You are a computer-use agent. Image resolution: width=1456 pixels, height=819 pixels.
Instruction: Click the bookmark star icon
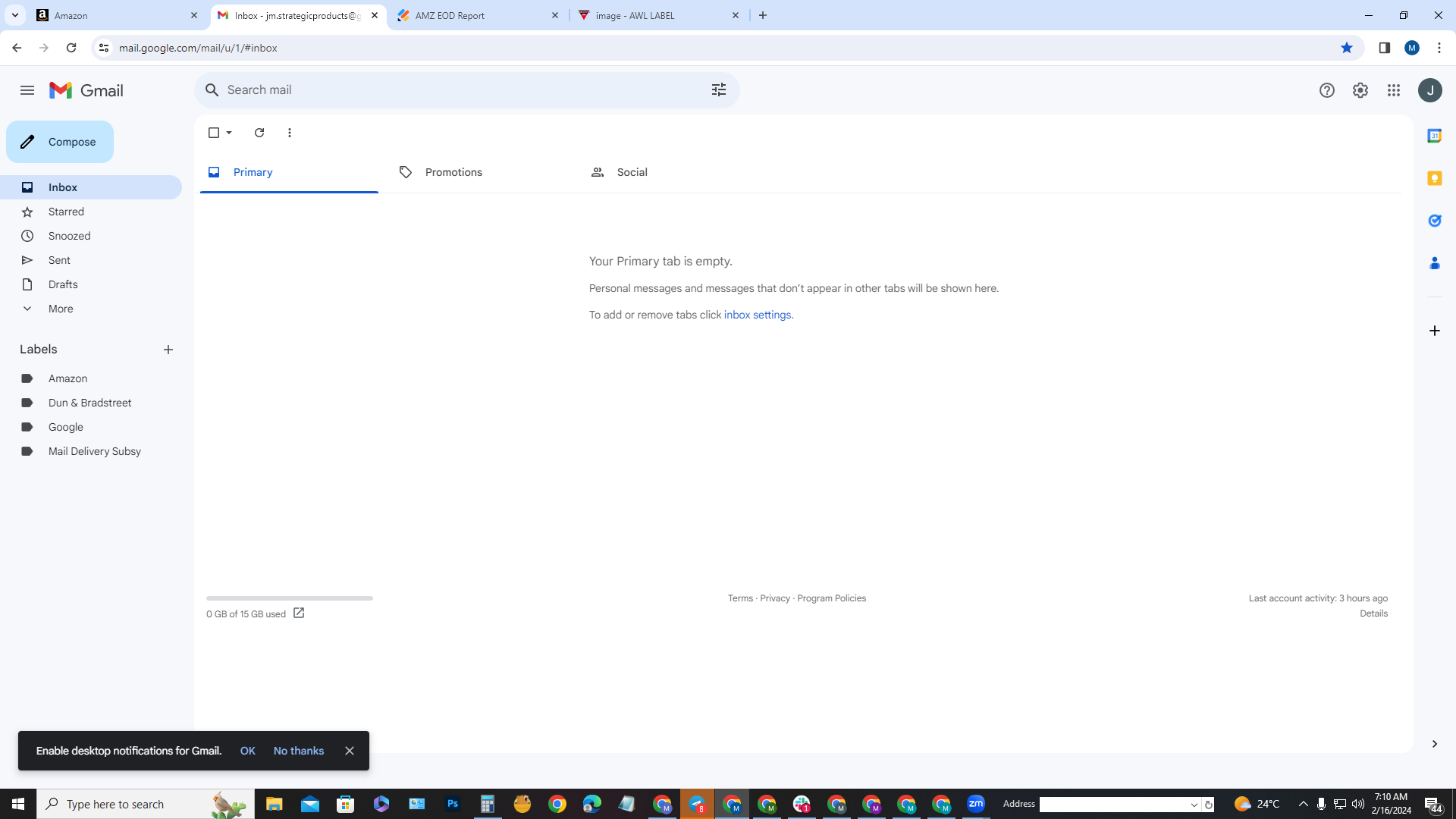point(1347,48)
